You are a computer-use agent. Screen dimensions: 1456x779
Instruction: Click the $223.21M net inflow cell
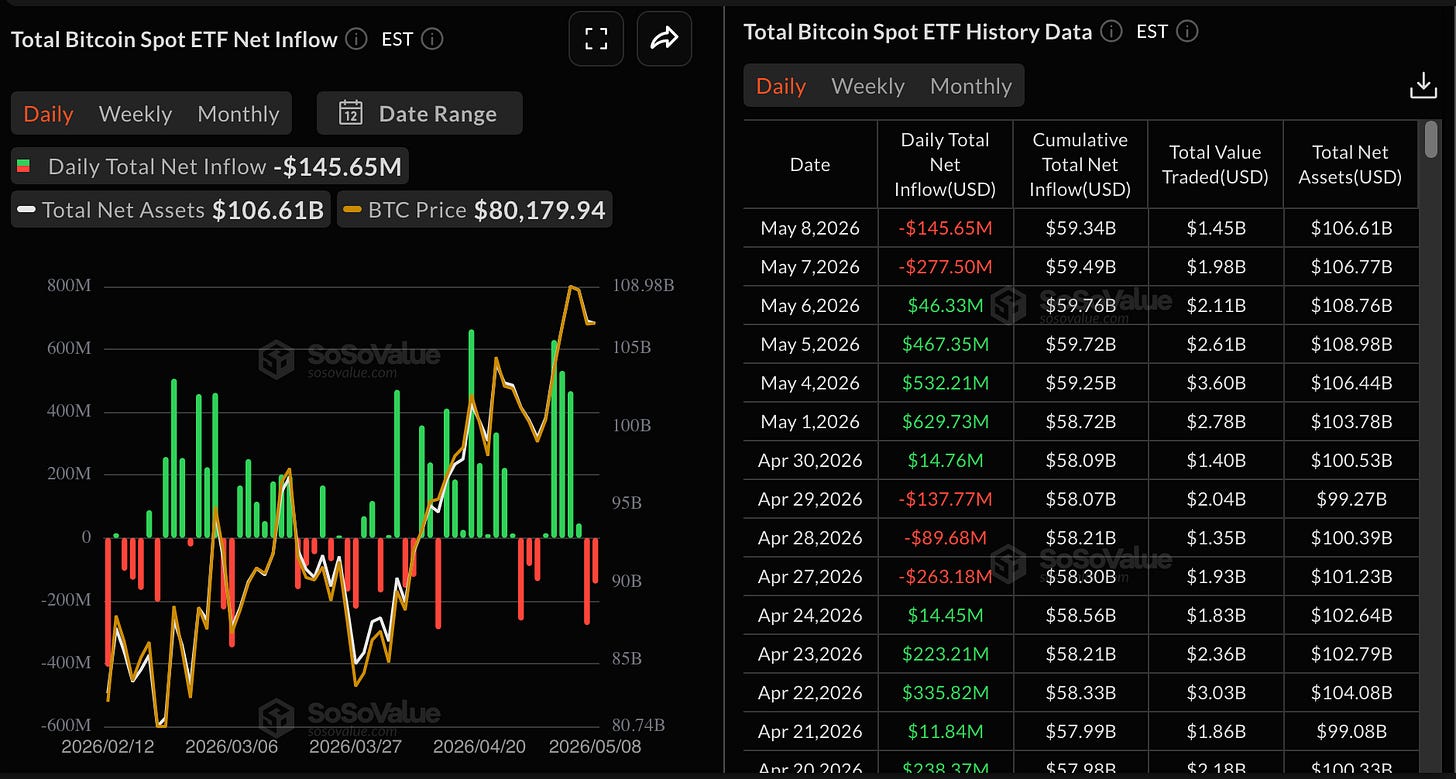(945, 655)
